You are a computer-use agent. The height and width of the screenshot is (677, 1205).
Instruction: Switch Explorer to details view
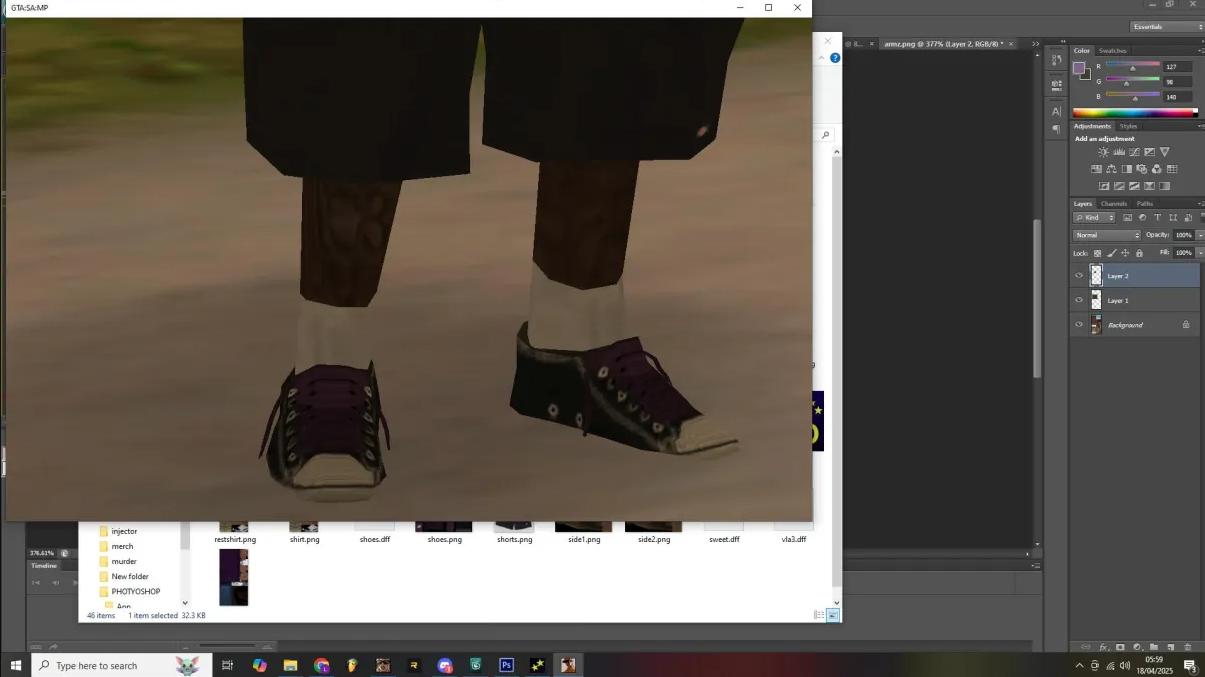819,615
